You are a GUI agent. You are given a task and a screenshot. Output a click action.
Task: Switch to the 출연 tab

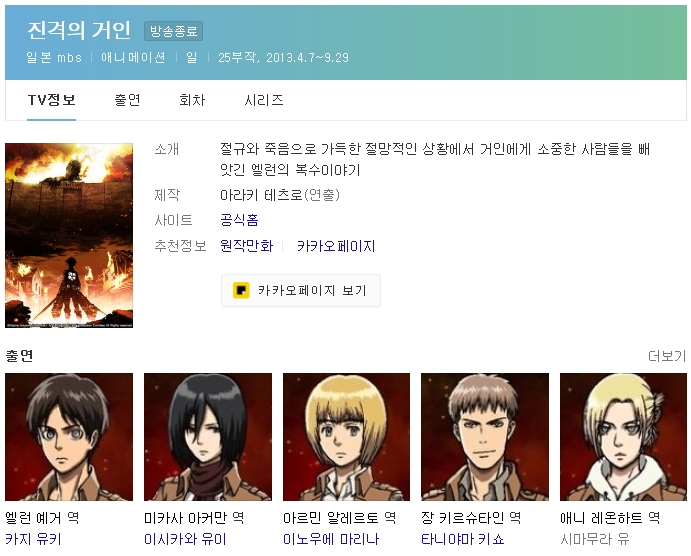click(127, 100)
